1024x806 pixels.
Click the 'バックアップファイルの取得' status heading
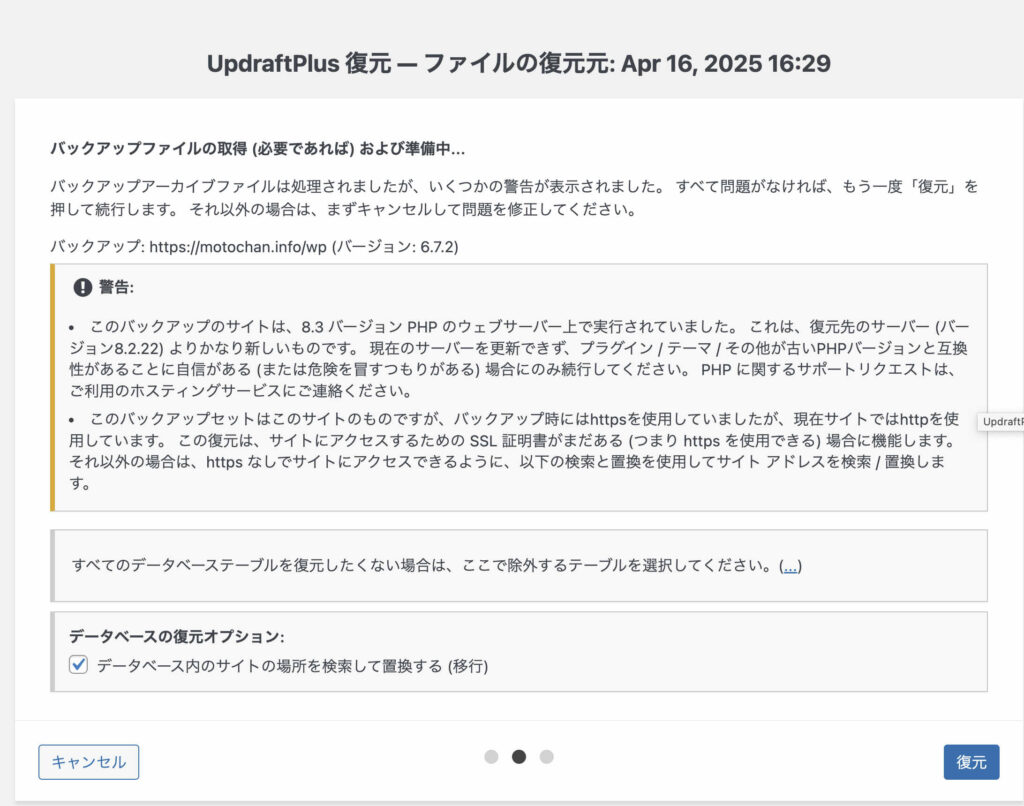pos(258,148)
